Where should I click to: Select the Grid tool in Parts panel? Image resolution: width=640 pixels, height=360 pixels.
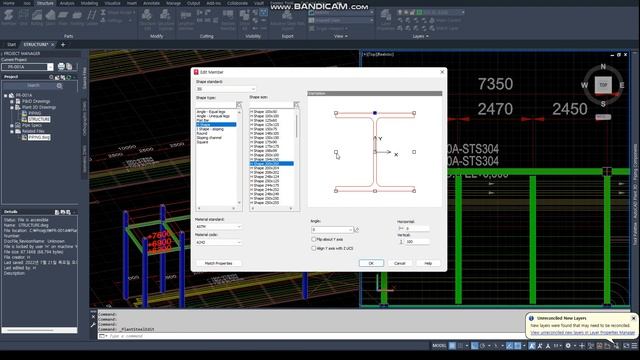point(24,18)
